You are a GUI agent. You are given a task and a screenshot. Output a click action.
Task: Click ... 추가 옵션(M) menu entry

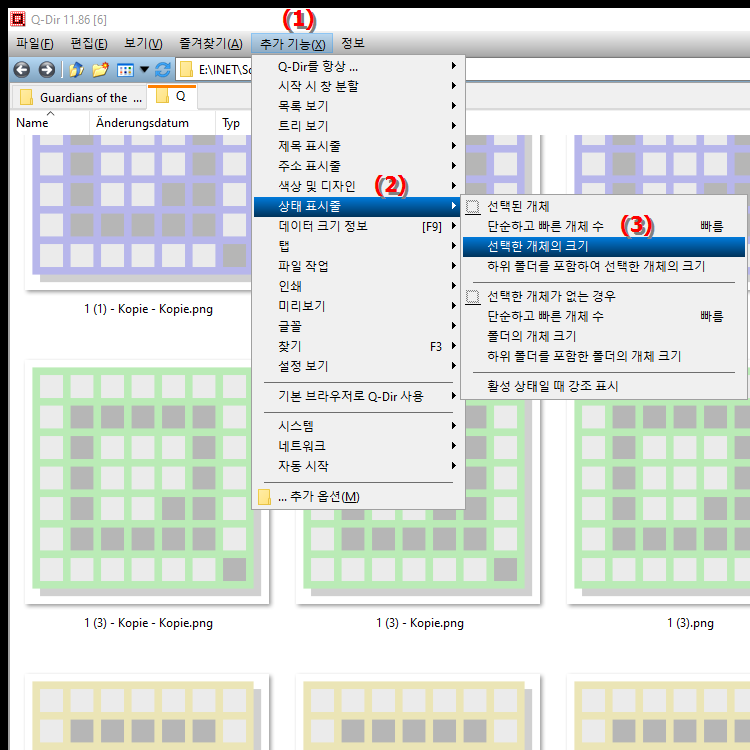(x=359, y=497)
